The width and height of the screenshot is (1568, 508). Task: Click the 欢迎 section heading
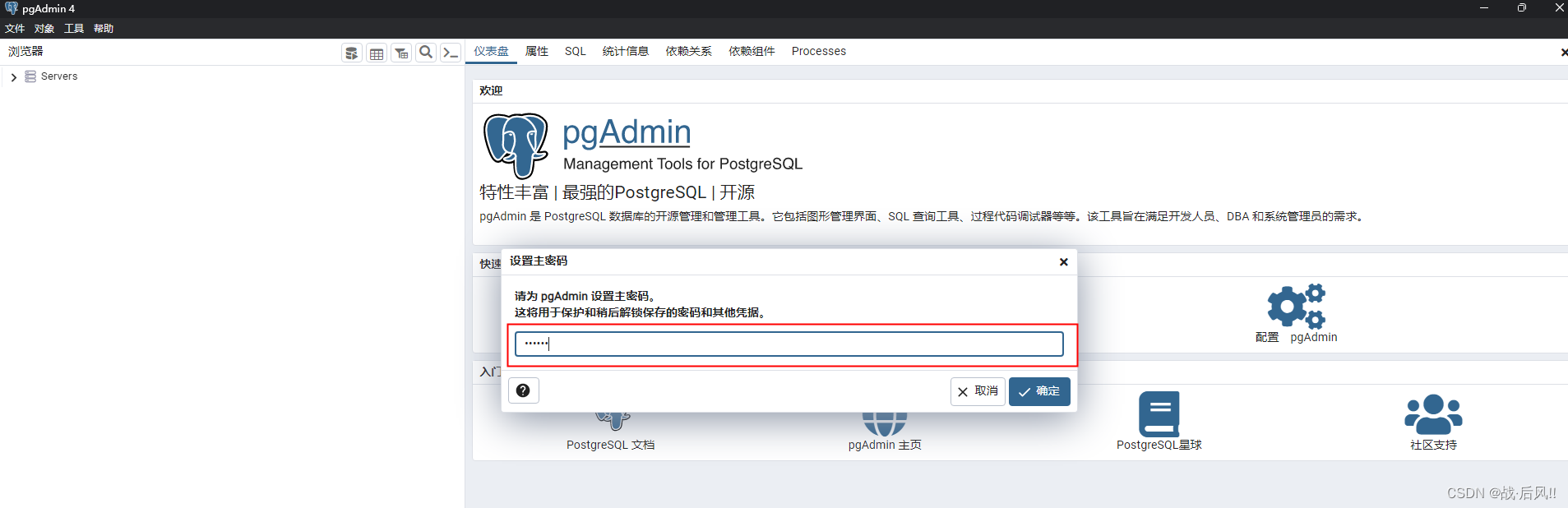[491, 90]
